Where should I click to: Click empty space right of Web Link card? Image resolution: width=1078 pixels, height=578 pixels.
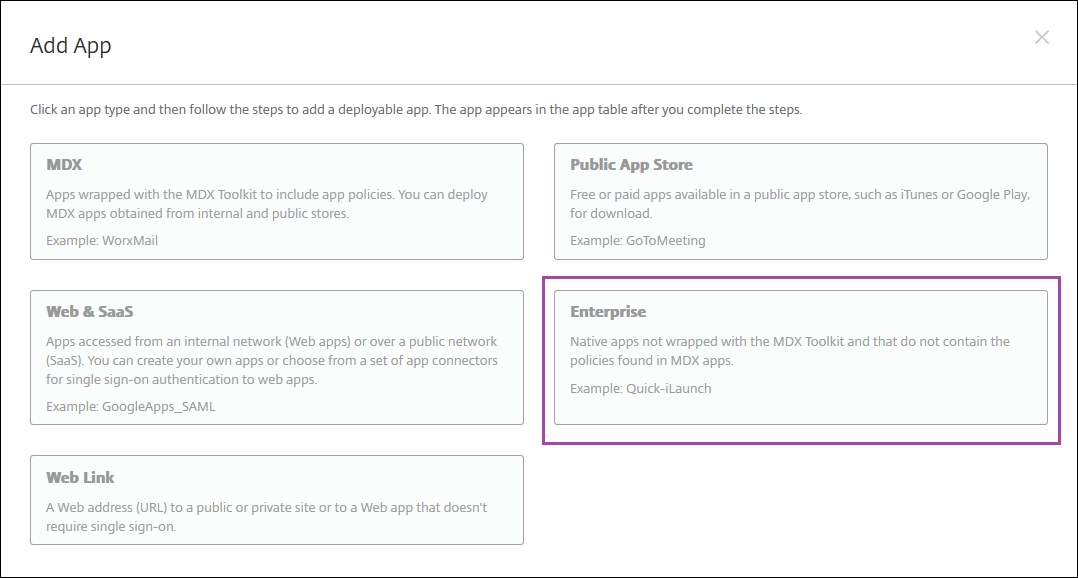[x=790, y=500]
